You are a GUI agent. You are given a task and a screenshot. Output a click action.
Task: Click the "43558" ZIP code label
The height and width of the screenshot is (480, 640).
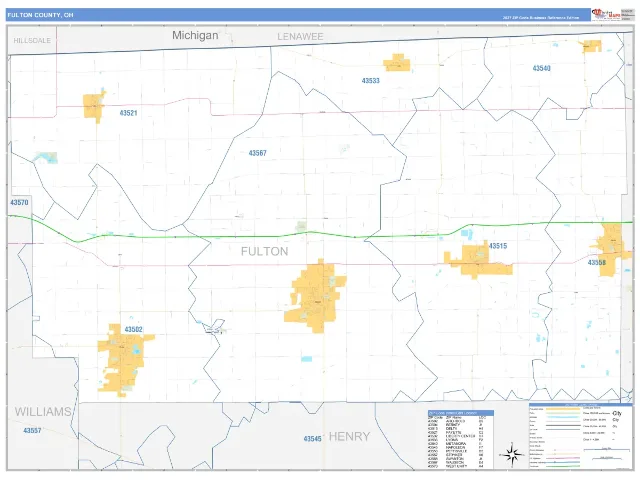point(597,262)
